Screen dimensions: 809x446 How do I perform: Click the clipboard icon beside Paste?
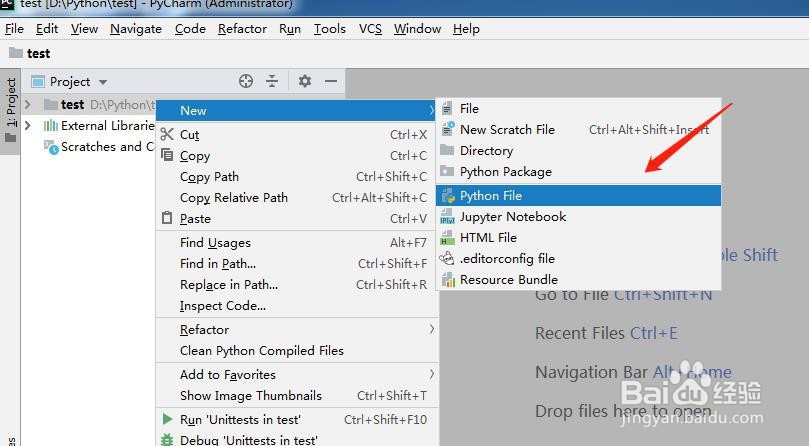click(167, 218)
